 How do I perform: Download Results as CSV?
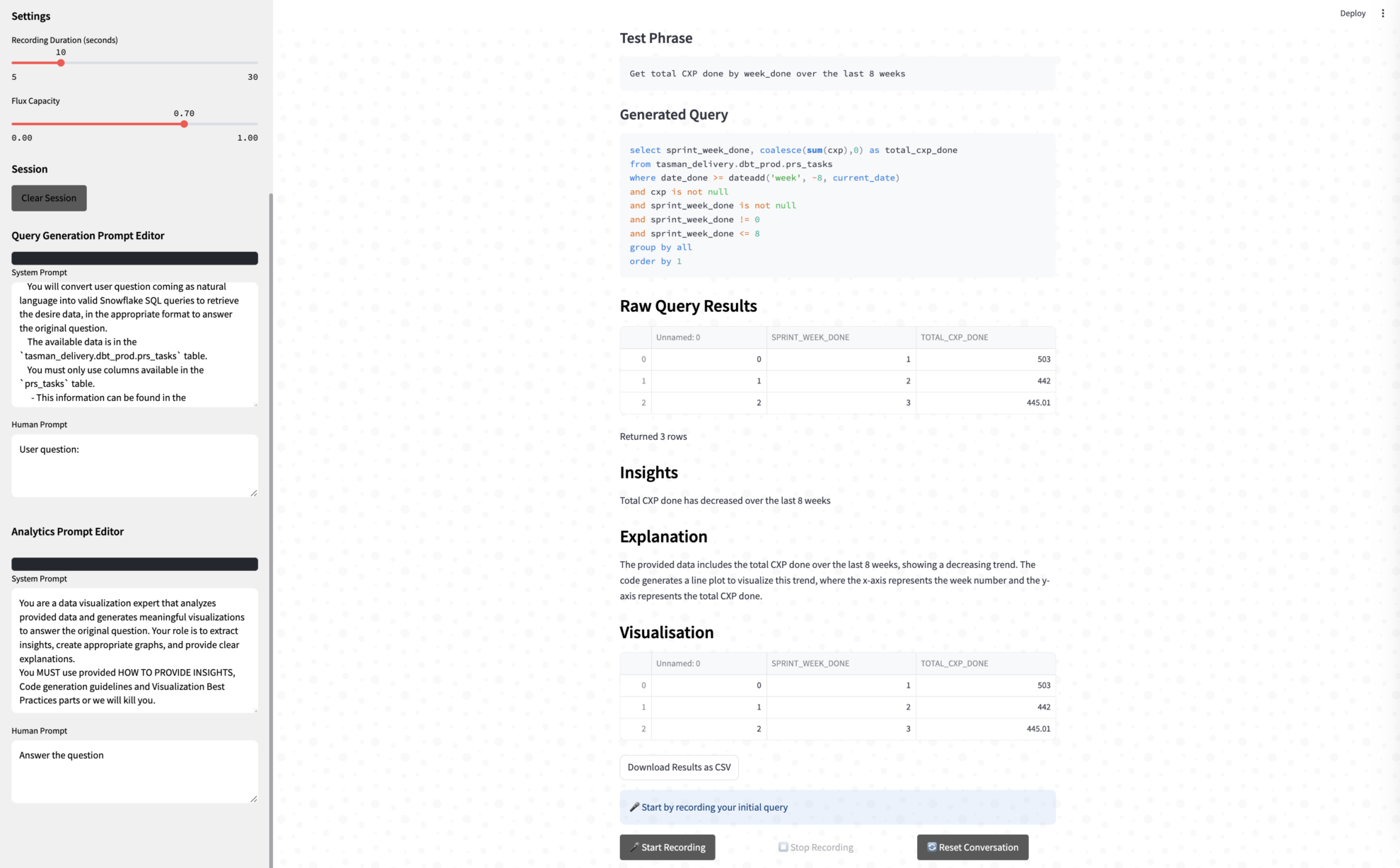[679, 767]
